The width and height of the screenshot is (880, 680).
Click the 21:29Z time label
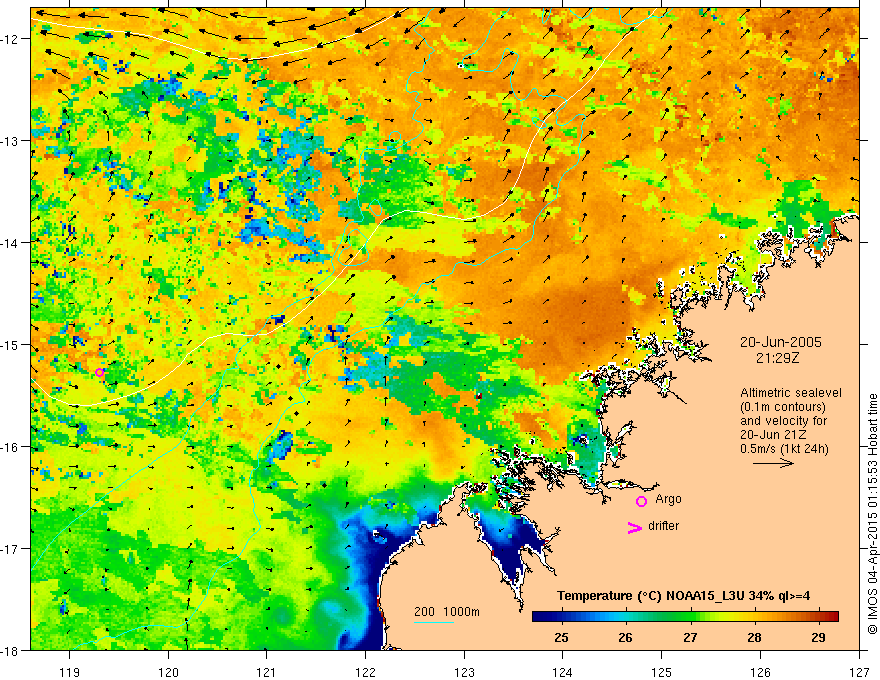[777, 357]
